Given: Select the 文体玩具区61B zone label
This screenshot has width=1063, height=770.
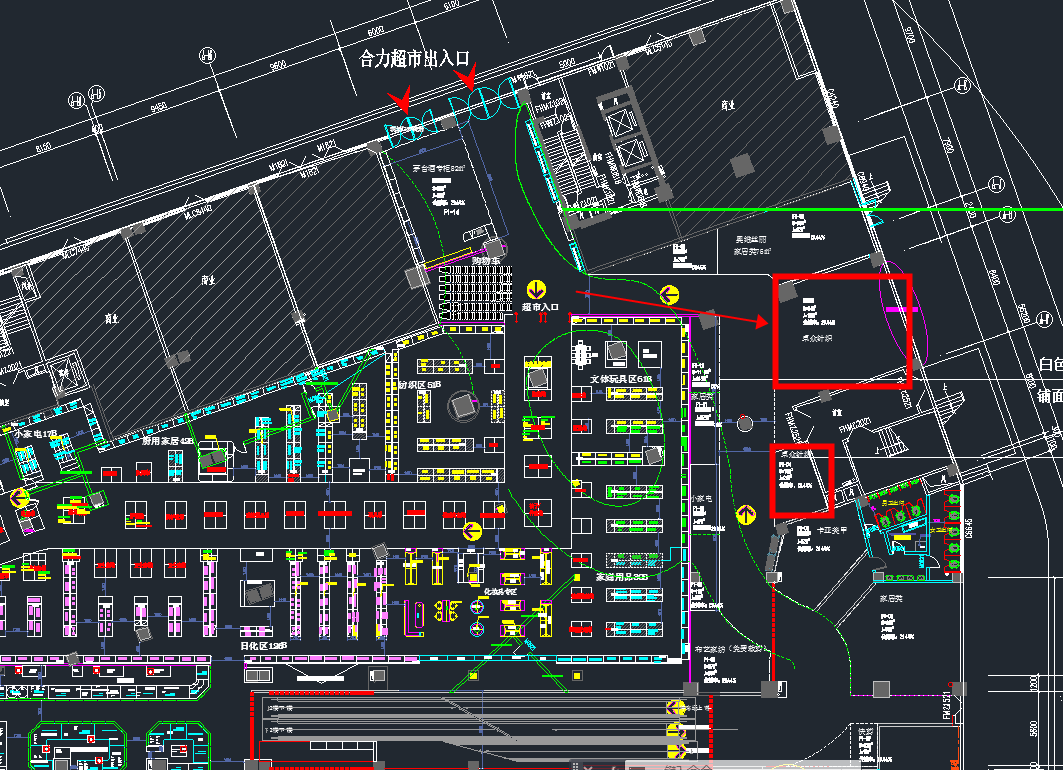Looking at the screenshot, I should (620, 379).
